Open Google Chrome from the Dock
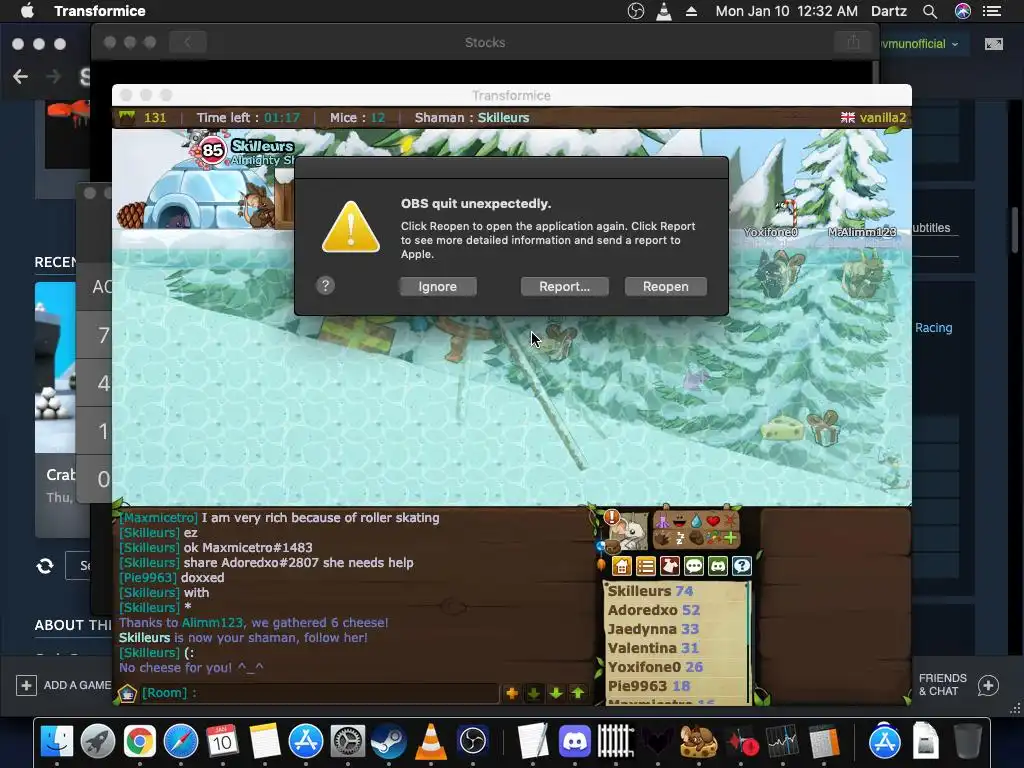The height and width of the screenshot is (768, 1024). (140, 742)
